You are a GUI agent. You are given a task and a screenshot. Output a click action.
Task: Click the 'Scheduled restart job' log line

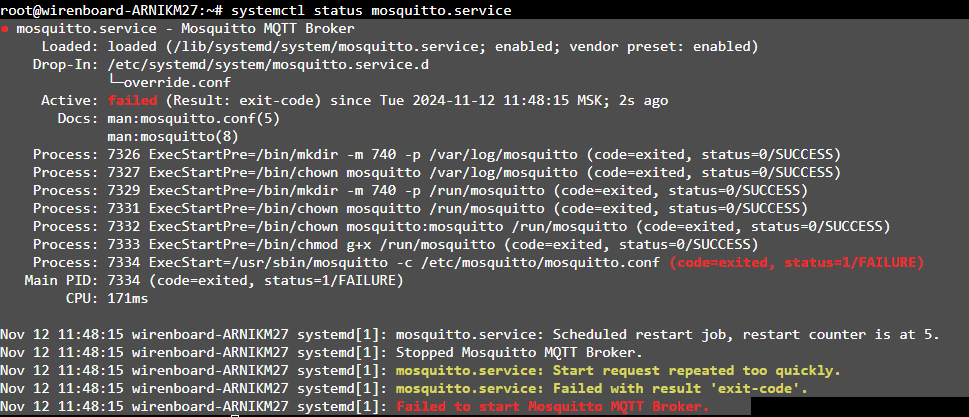470,335
